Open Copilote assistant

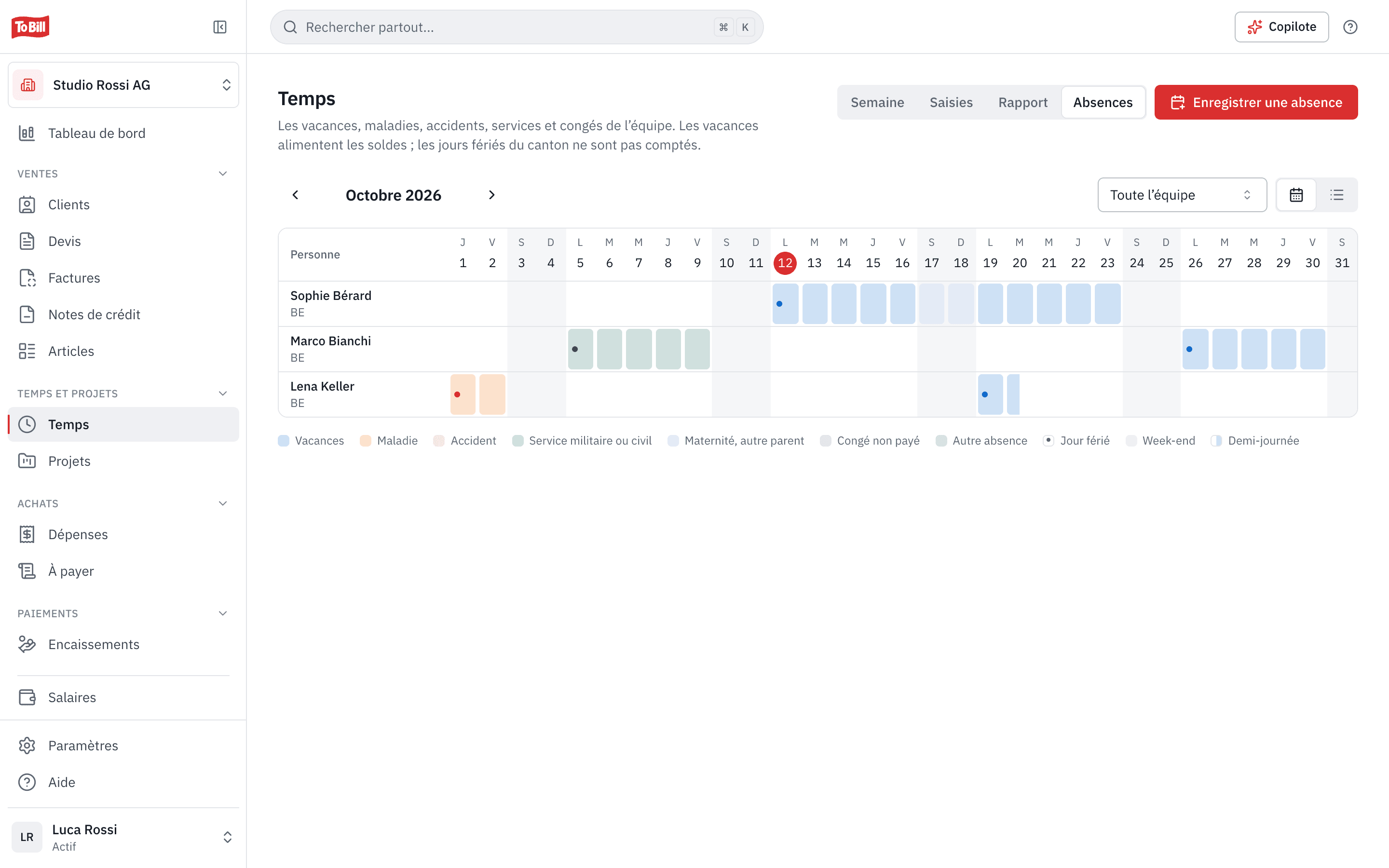coord(1281,27)
